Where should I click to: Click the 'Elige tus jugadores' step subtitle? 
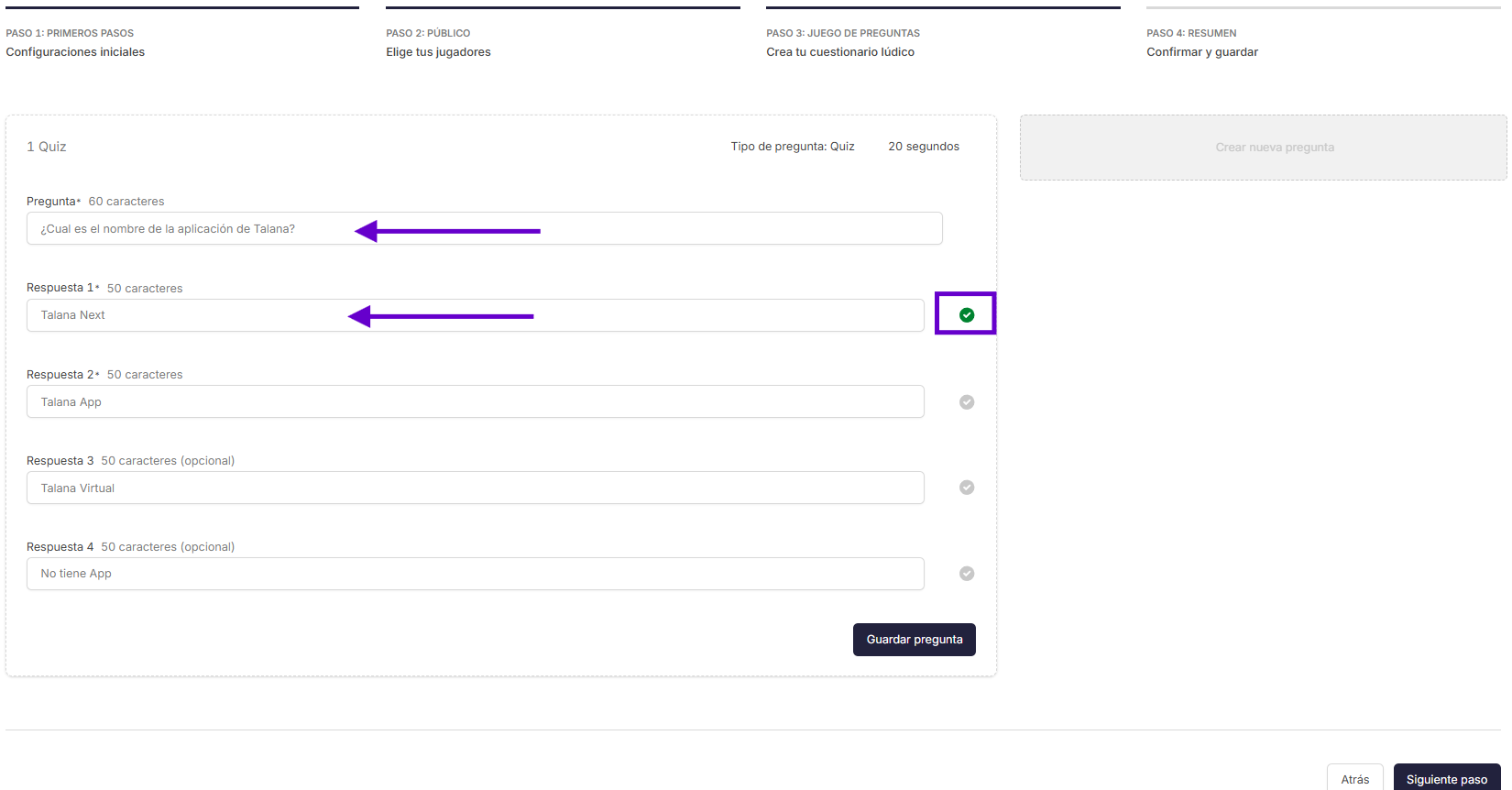[438, 52]
